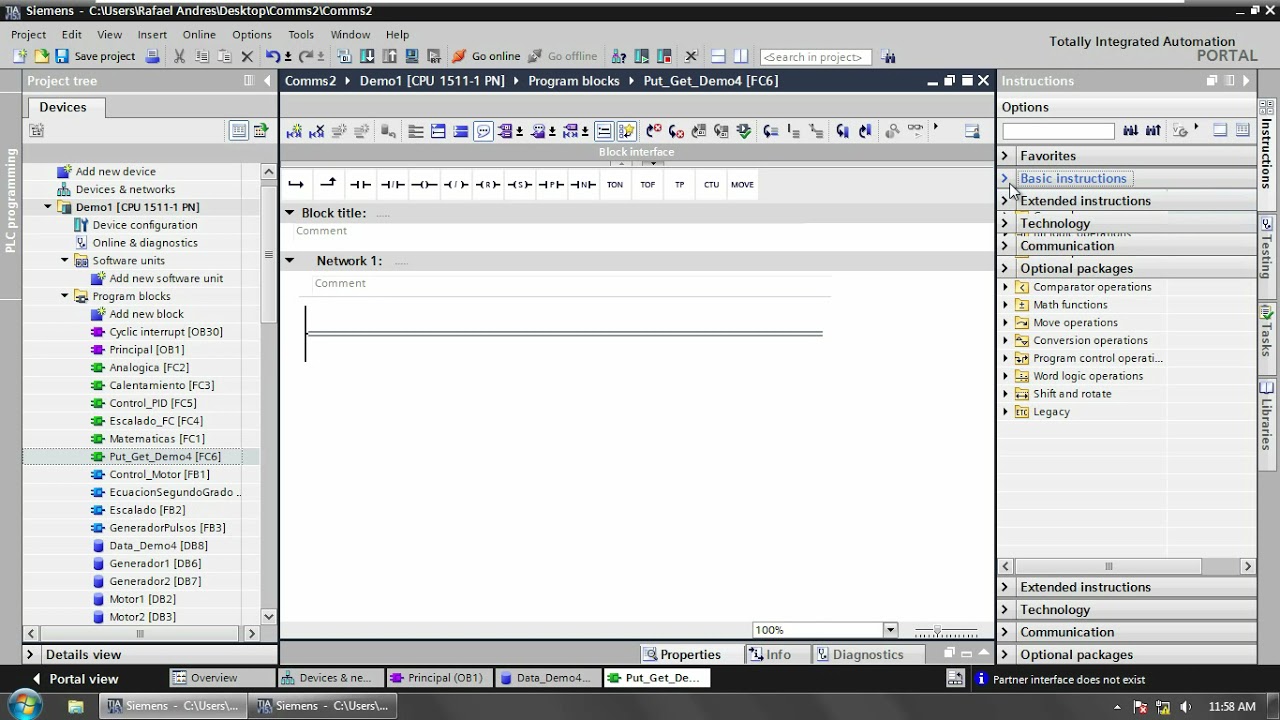The height and width of the screenshot is (720, 1280).
Task: Insert normally open contact from favorites
Action: click(x=360, y=185)
